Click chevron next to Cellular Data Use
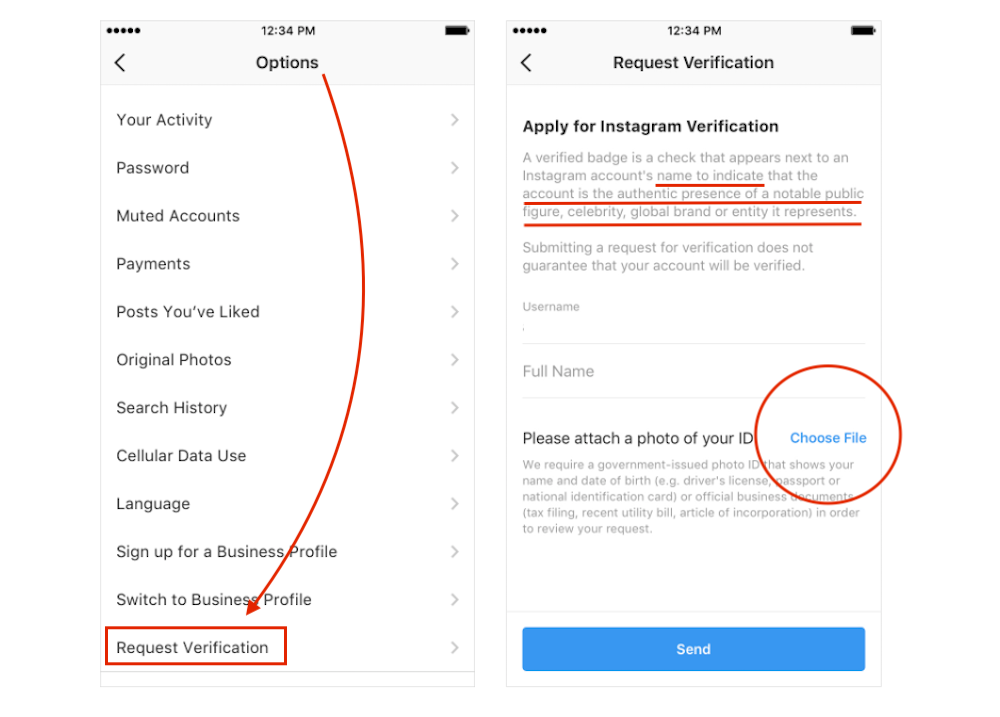This screenshot has width=1000, height=717. click(x=454, y=456)
